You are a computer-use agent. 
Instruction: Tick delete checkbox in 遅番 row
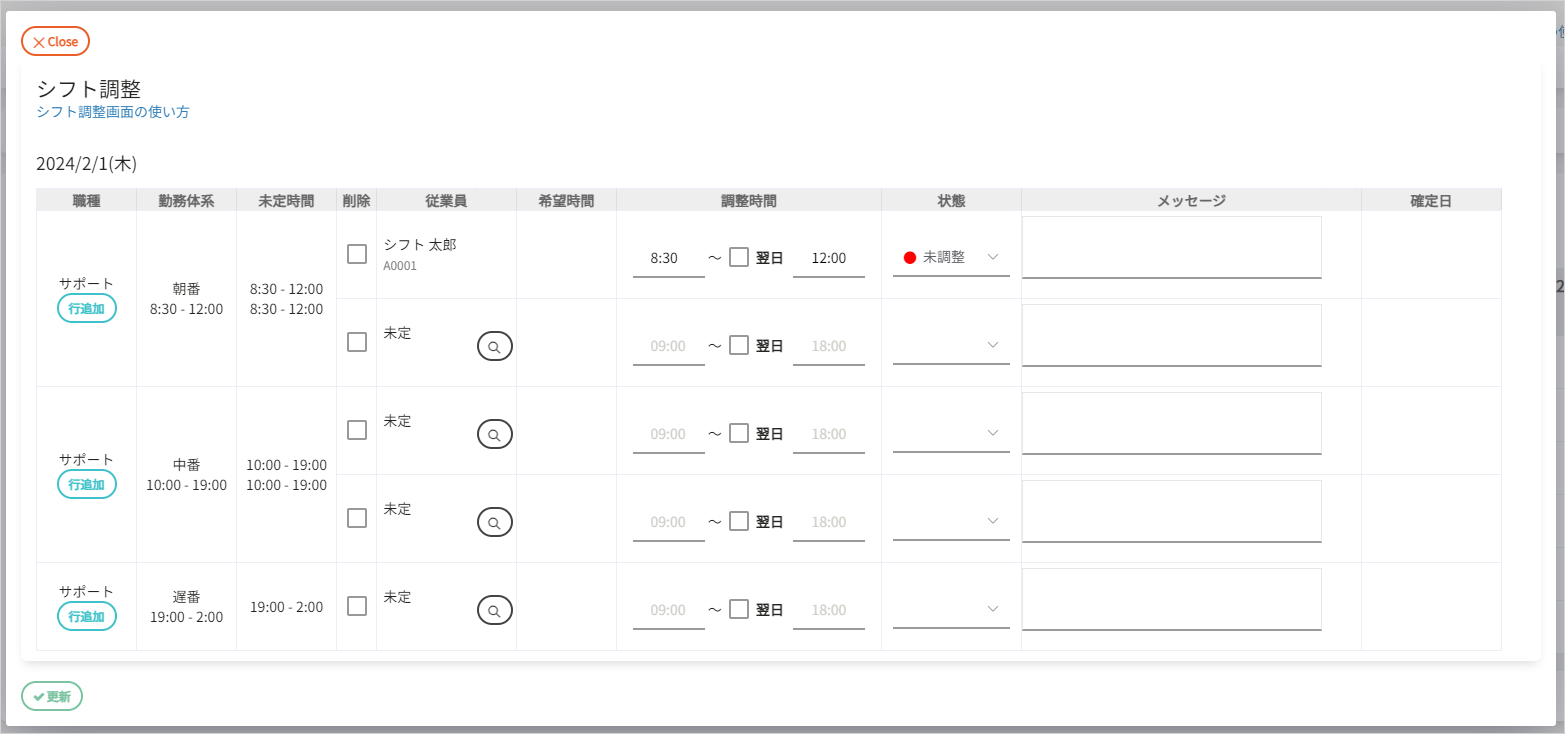point(357,606)
